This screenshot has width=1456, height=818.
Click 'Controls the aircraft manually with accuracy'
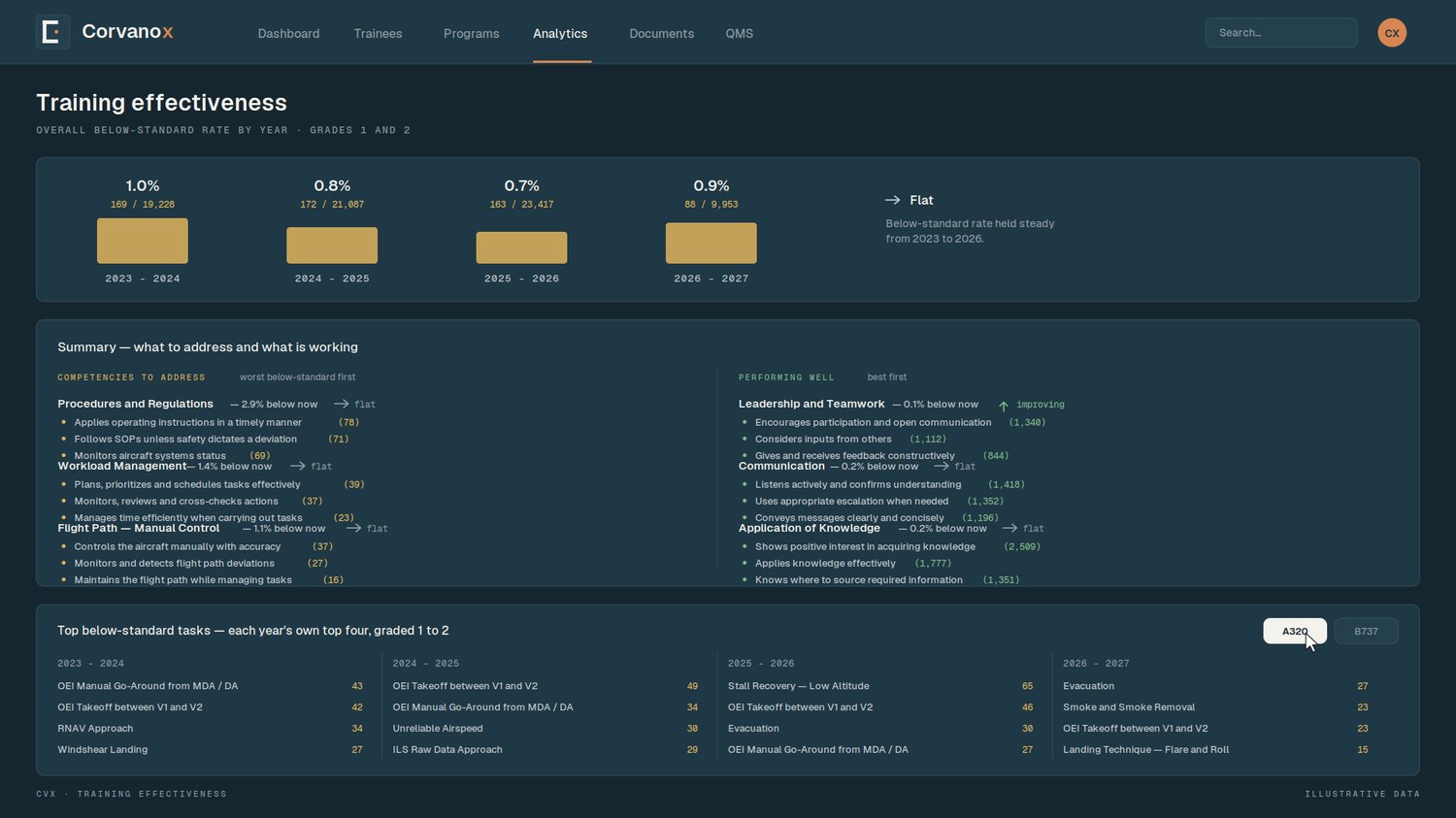[178, 546]
